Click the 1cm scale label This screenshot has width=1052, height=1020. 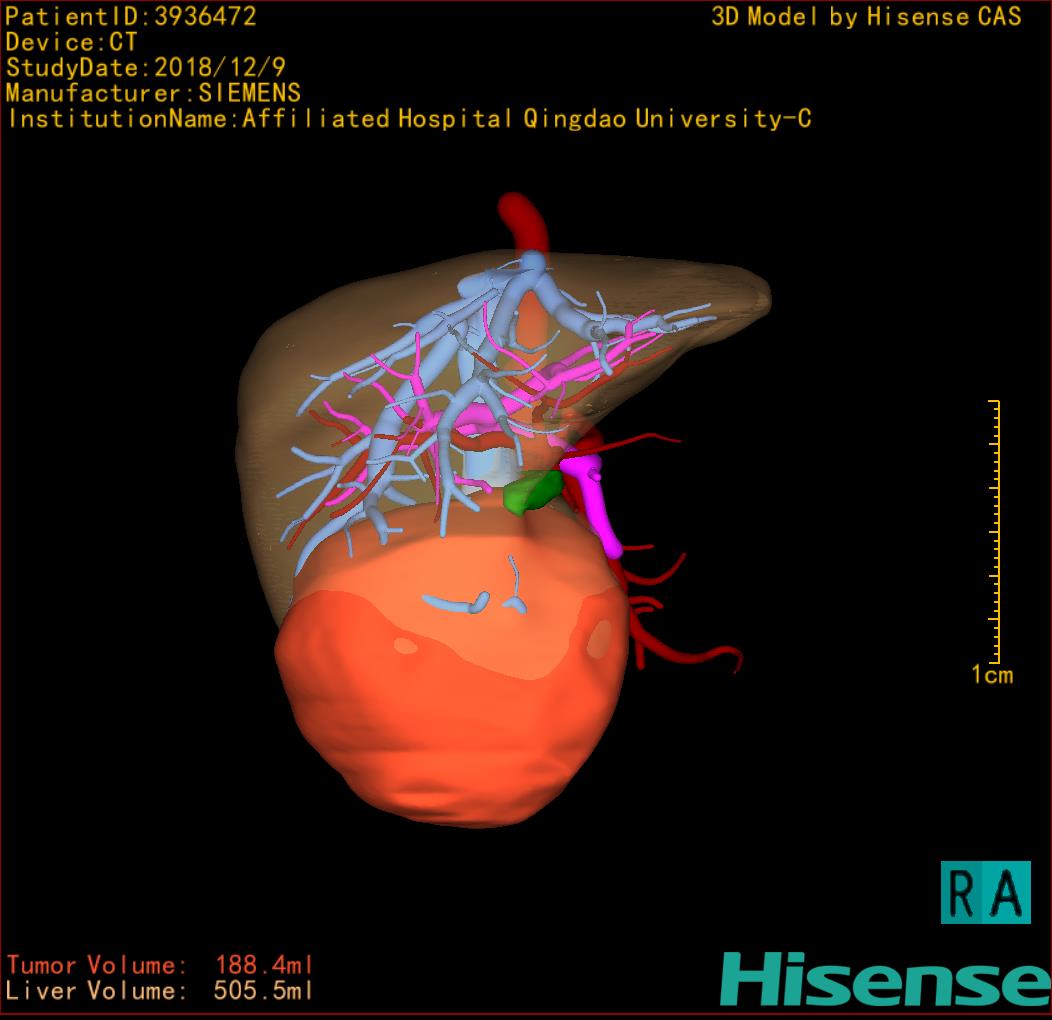pyautogui.click(x=991, y=675)
